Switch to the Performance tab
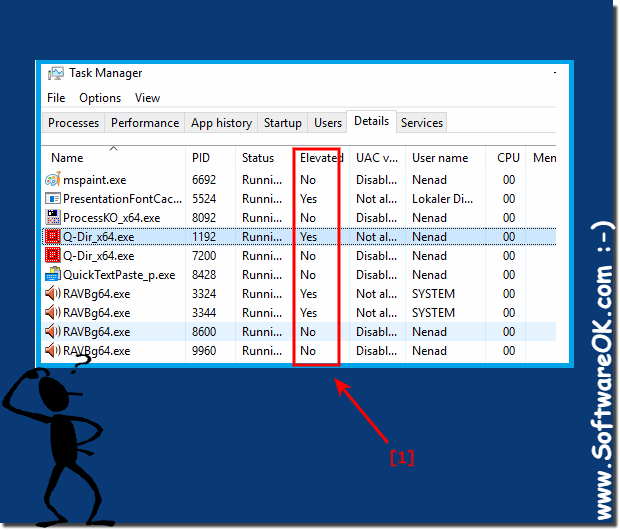This screenshot has height=530, width=620. click(145, 123)
